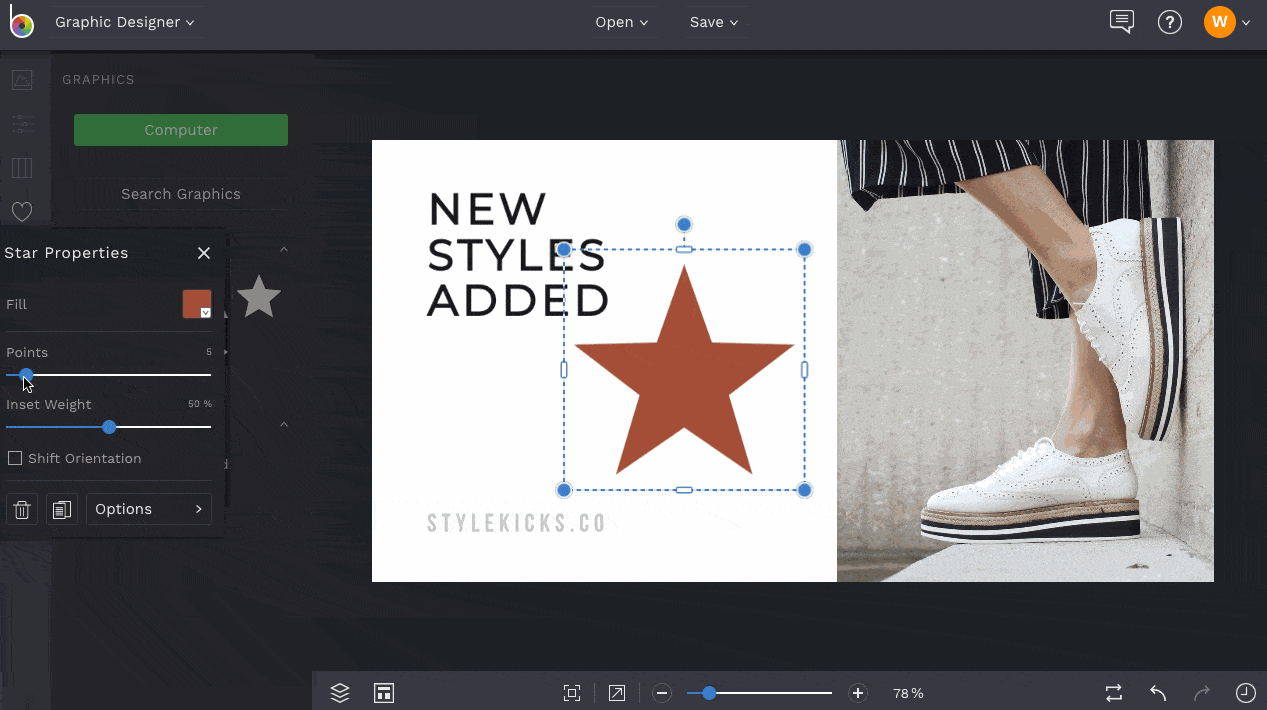Open the feedback chat bubble icon
The width and height of the screenshot is (1267, 710).
click(1122, 22)
